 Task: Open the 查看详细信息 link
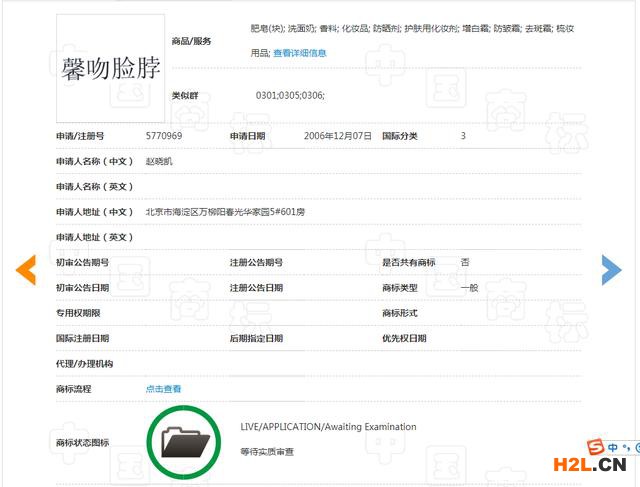click(x=299, y=53)
